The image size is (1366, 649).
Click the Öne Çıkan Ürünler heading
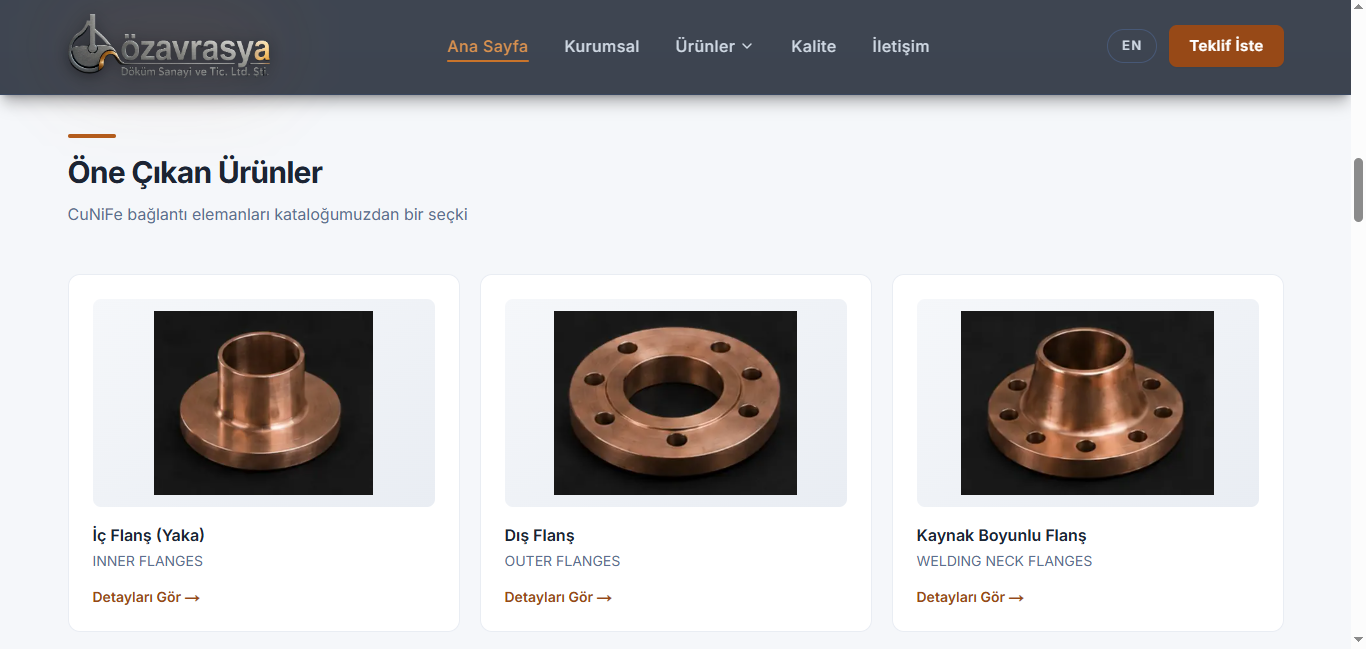click(x=195, y=173)
